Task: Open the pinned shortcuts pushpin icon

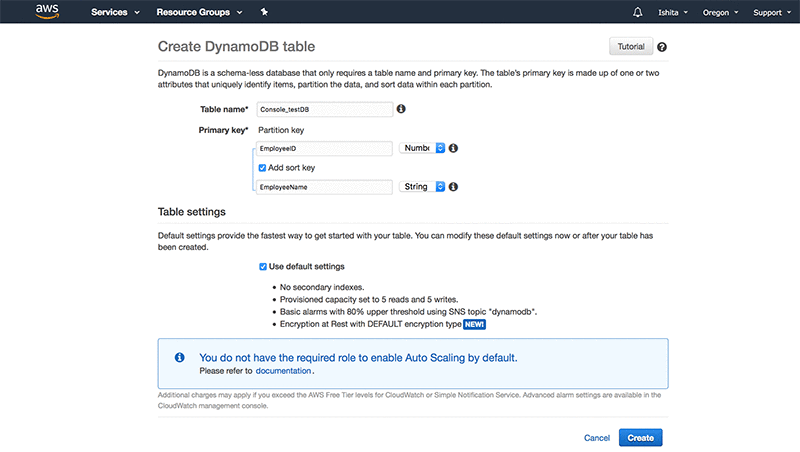Action: point(264,12)
